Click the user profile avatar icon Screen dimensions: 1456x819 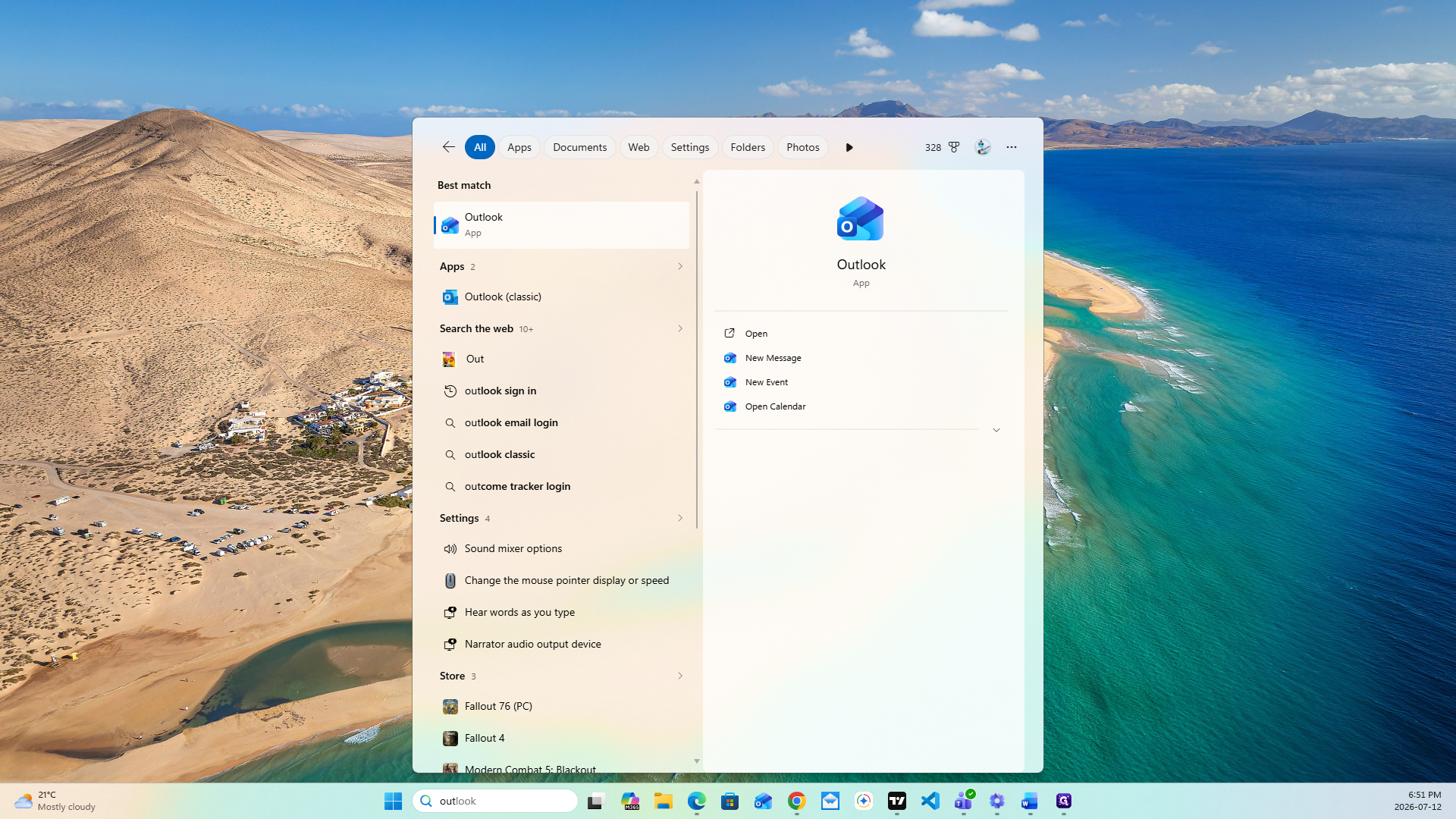(x=983, y=147)
